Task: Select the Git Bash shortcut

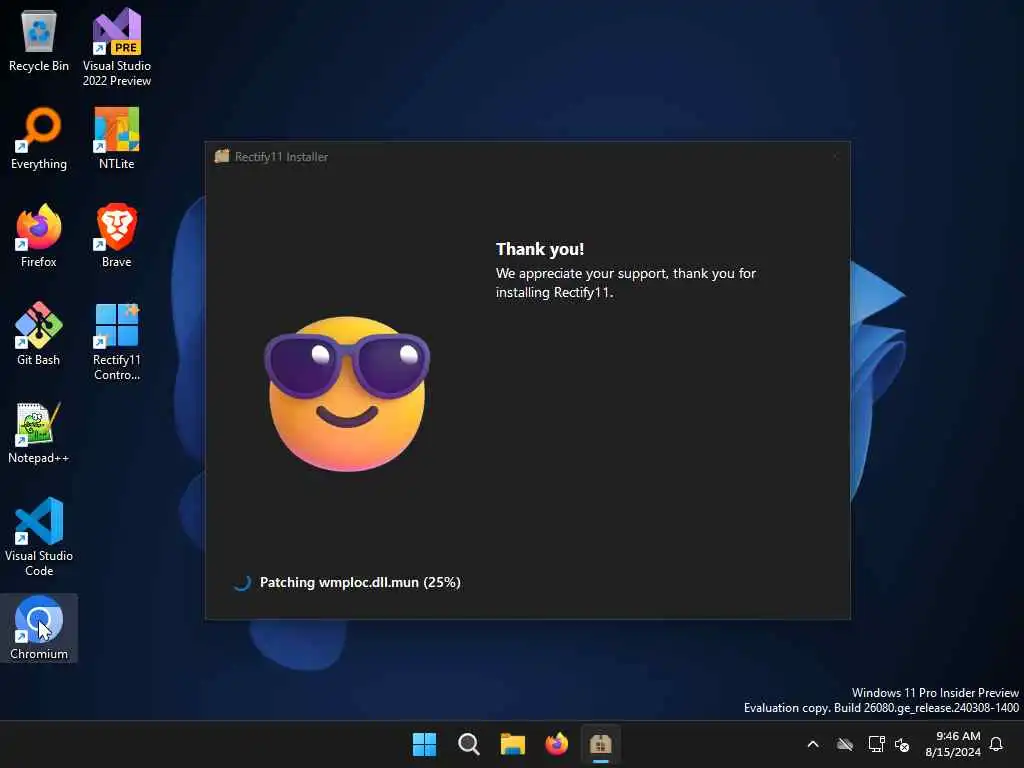Action: coord(39,334)
